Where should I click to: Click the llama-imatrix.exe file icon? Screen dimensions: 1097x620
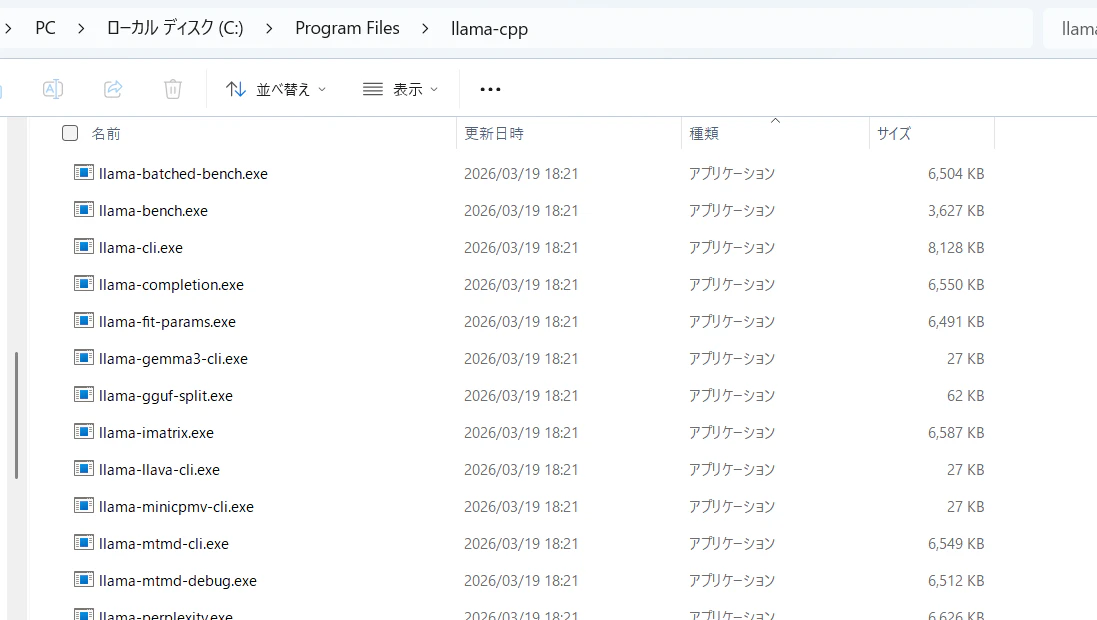(x=84, y=432)
